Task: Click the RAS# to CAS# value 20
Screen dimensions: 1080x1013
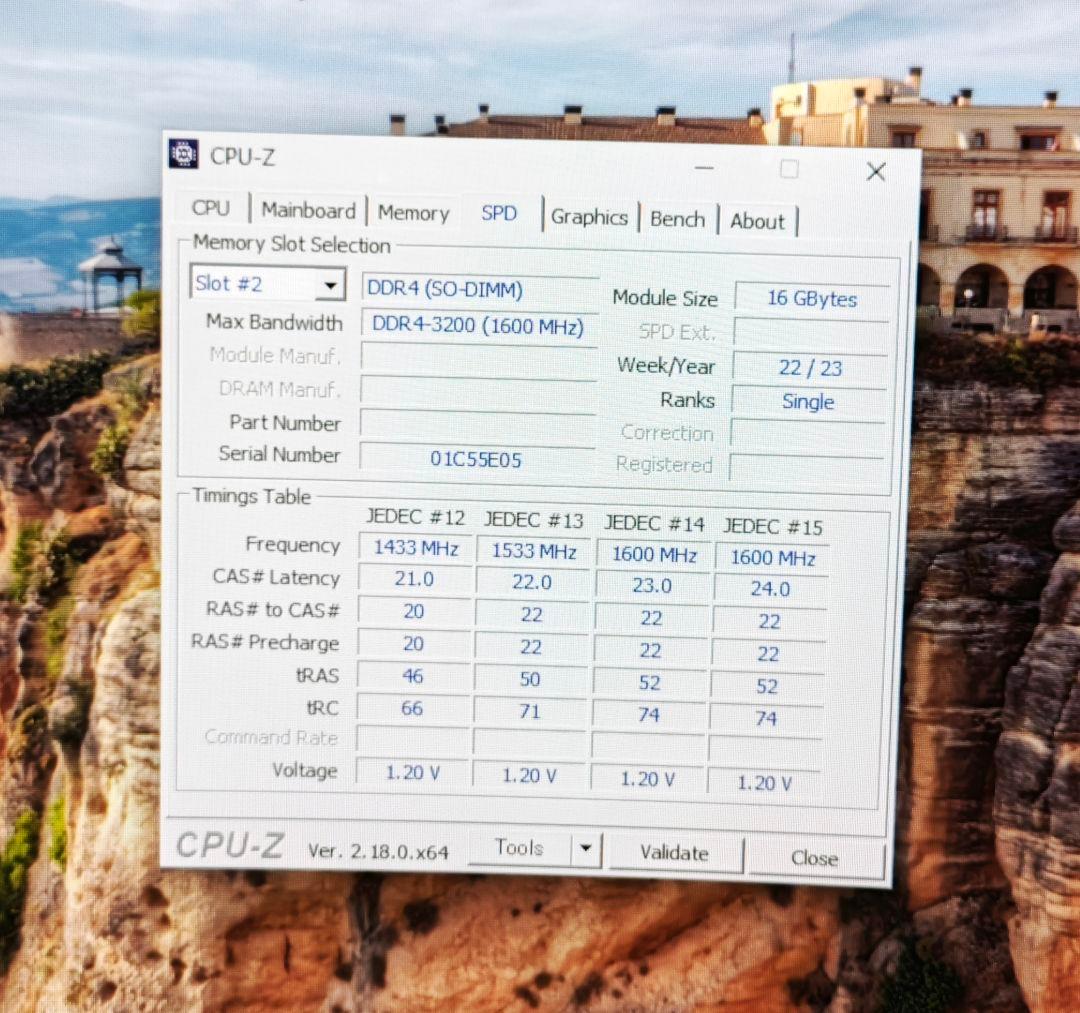Action: tap(413, 611)
